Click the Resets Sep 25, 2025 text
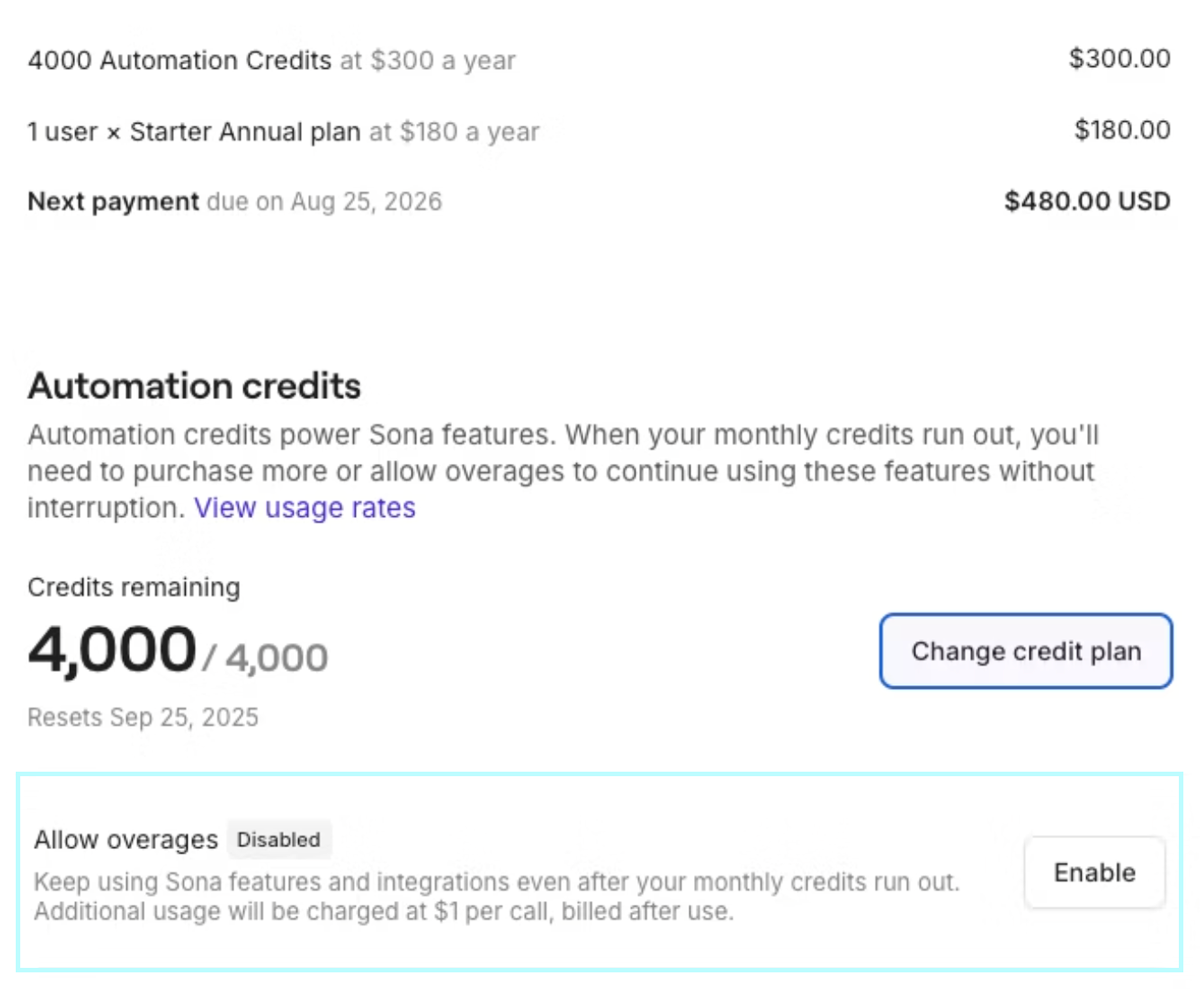This screenshot has height=989, width=1200. click(142, 717)
